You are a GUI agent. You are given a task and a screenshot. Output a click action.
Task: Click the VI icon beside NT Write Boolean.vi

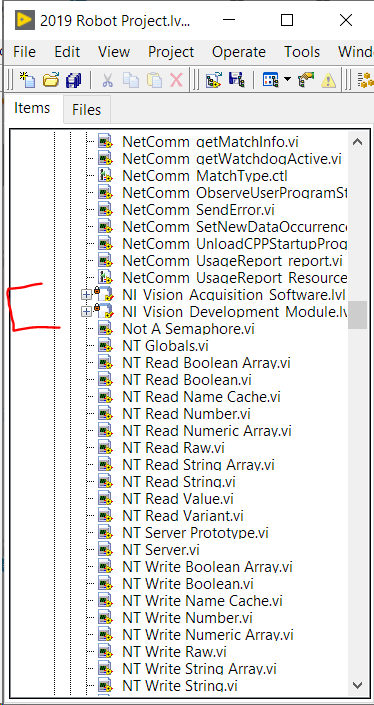(105, 584)
